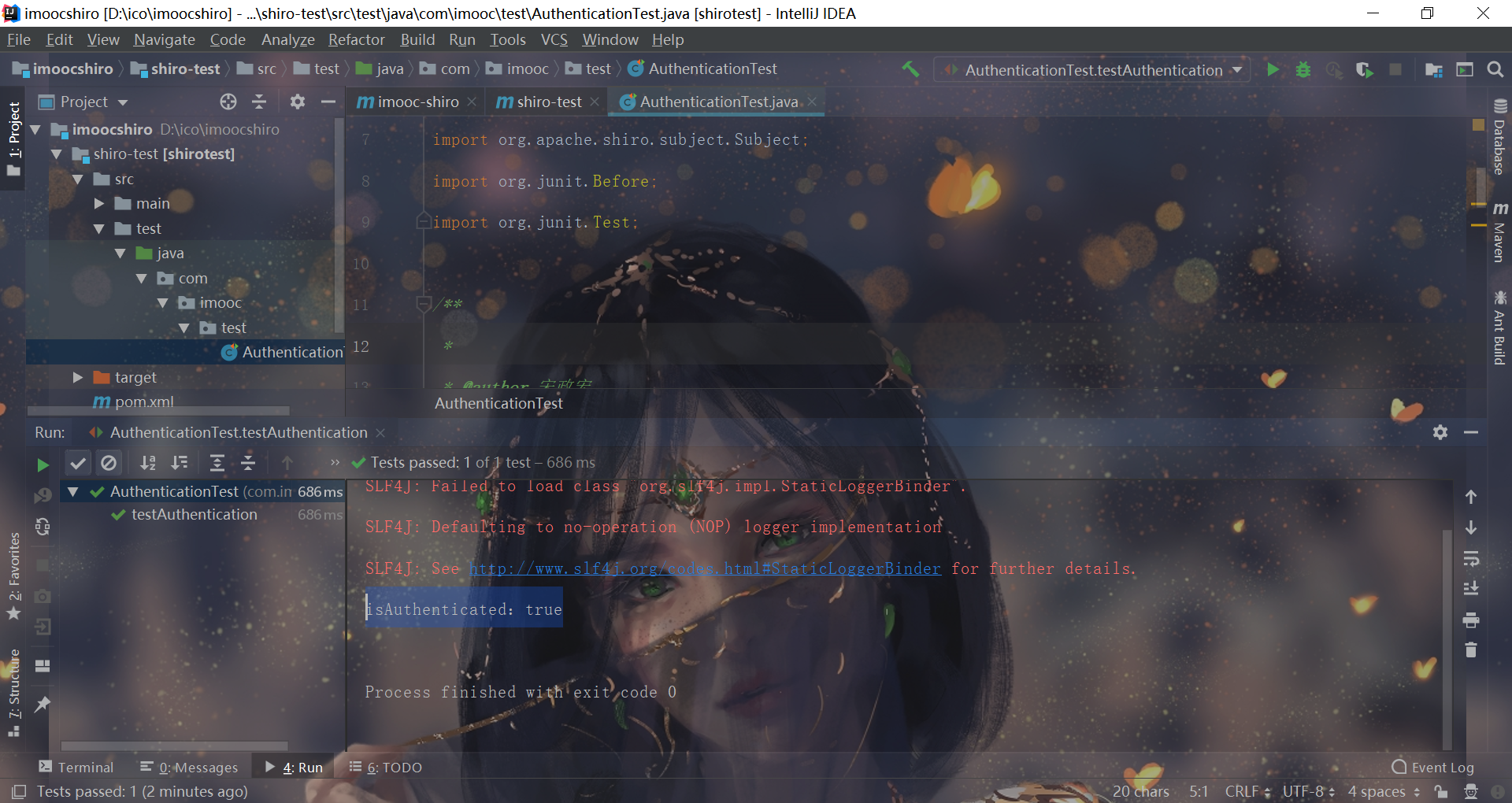Open UTF-8 encoding selector in status bar
Image resolution: width=1512 pixels, height=803 pixels.
(x=1308, y=791)
